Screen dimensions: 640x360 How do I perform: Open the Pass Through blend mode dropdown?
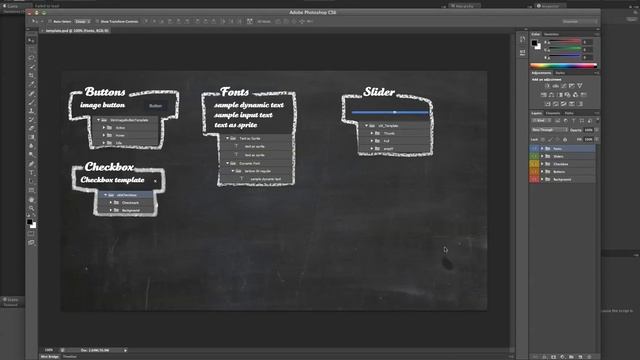[549, 130]
